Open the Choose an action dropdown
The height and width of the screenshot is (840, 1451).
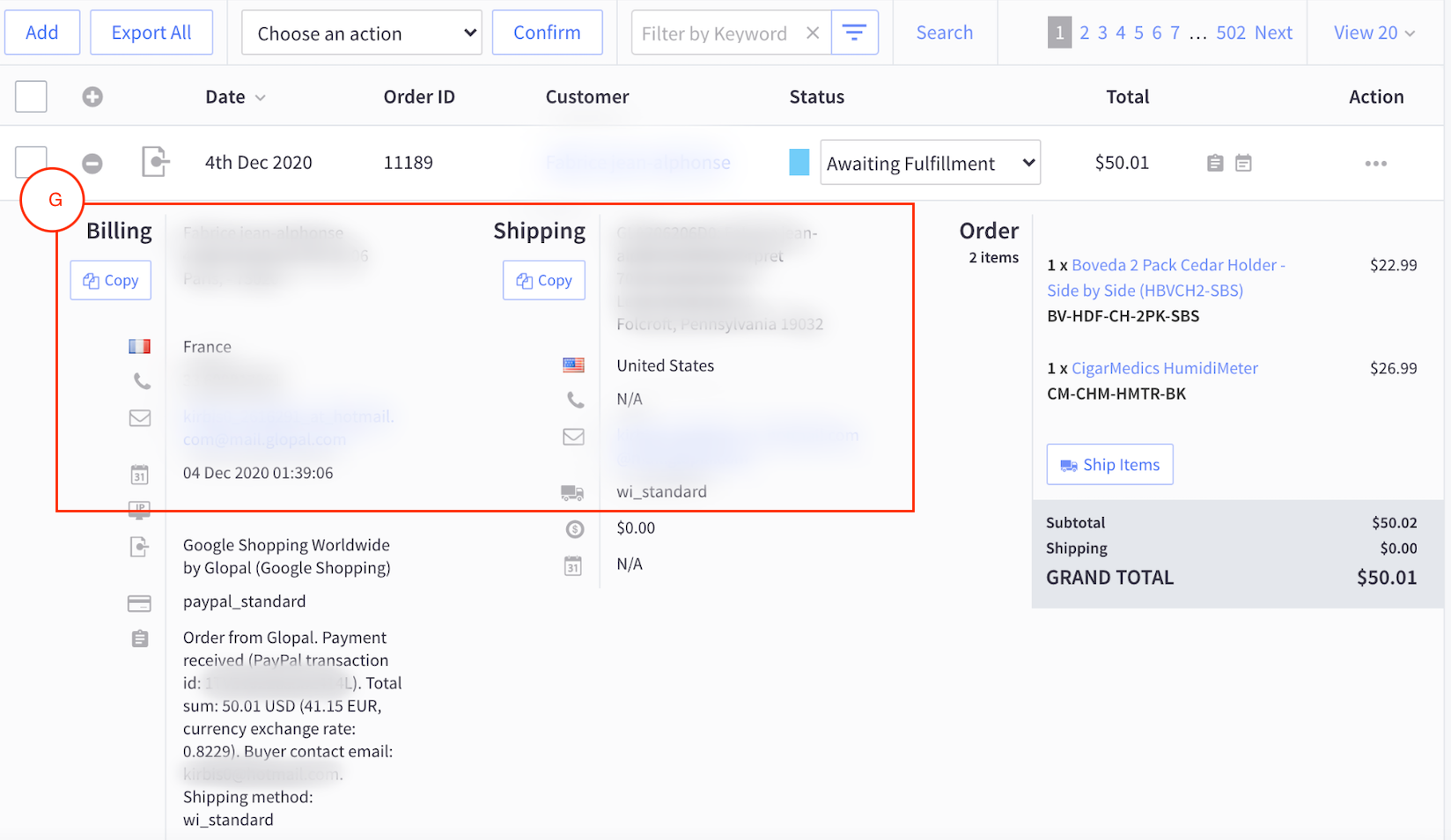click(362, 33)
